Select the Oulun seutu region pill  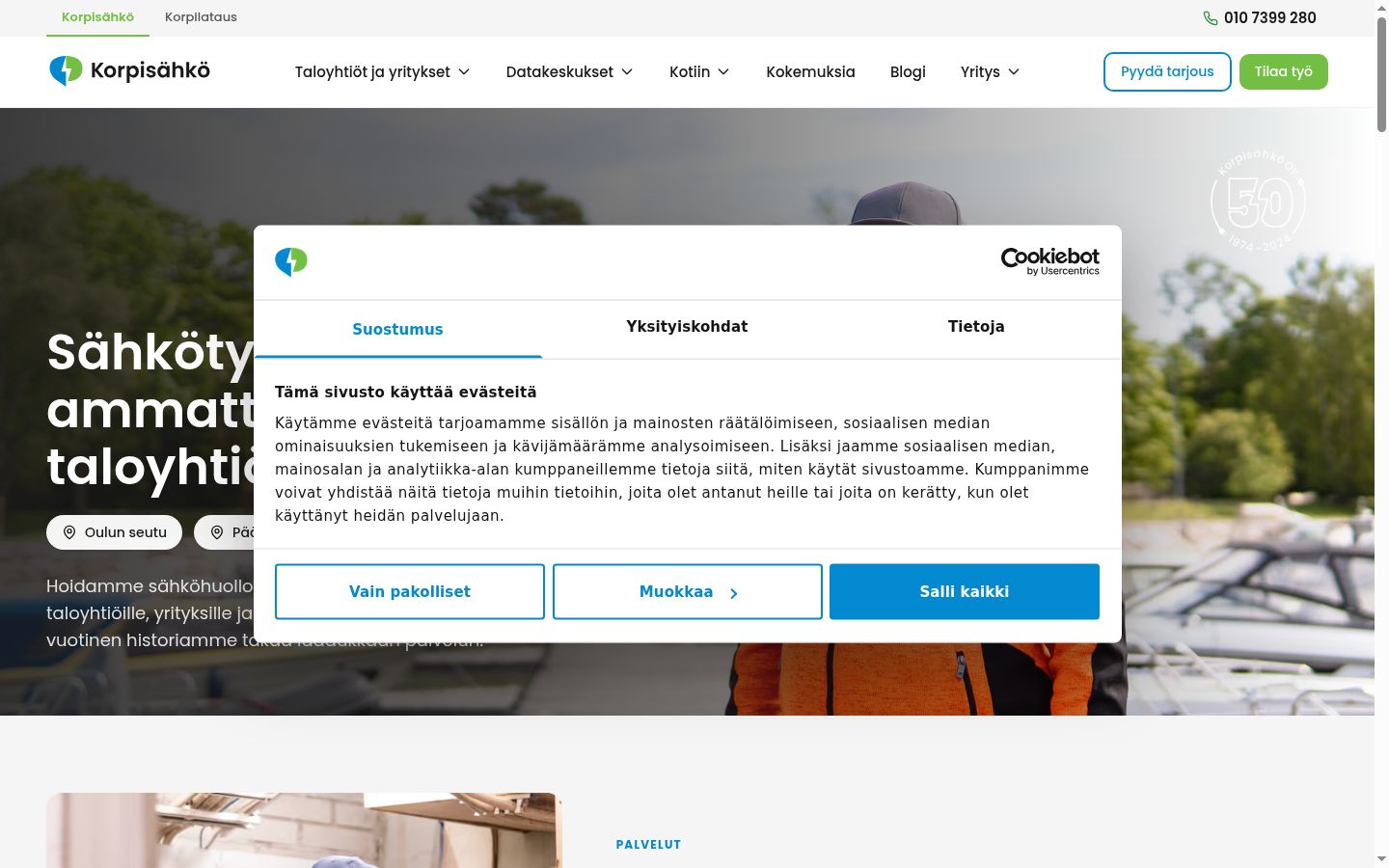point(114,532)
